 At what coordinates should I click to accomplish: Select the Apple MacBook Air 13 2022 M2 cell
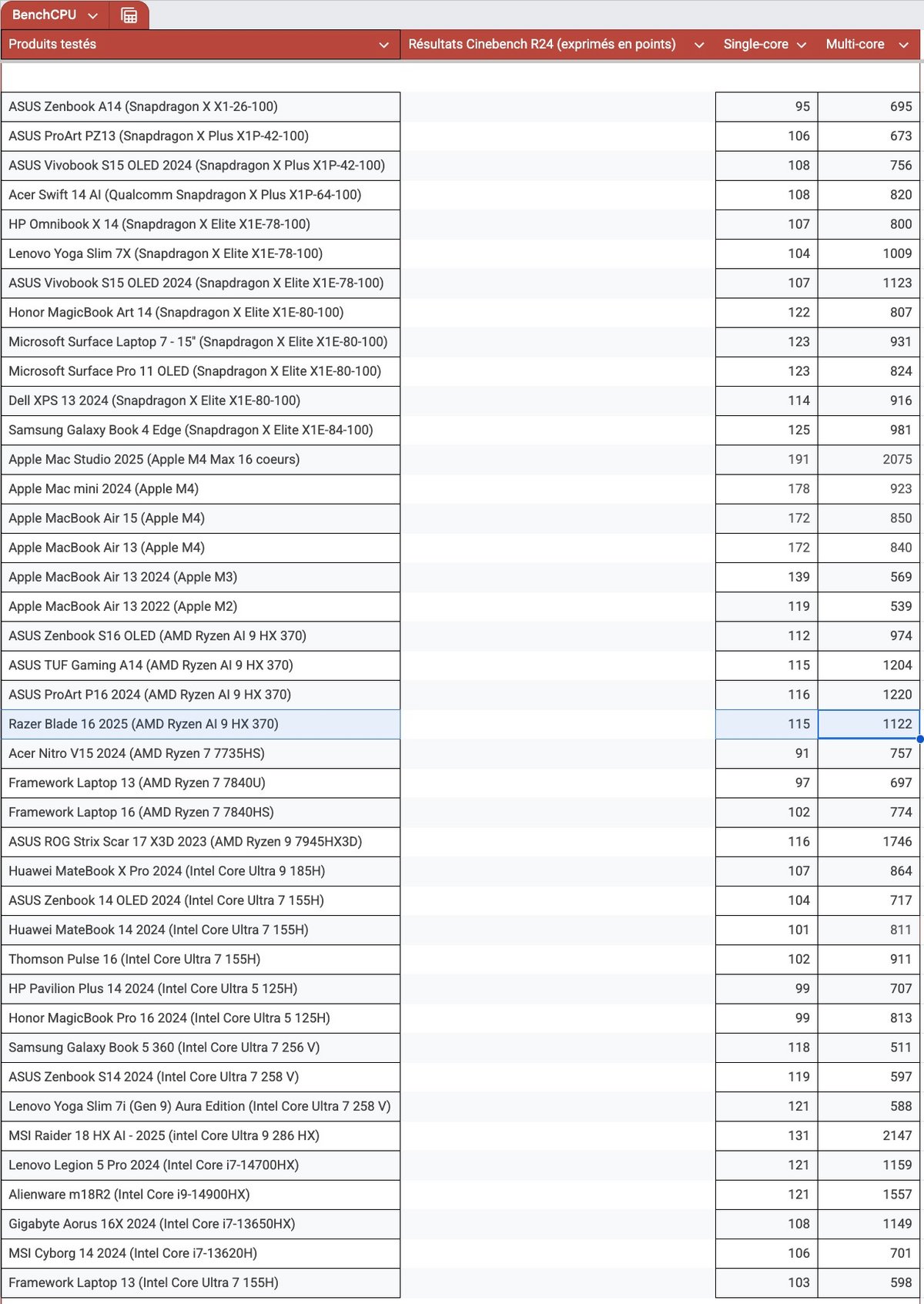[200, 606]
